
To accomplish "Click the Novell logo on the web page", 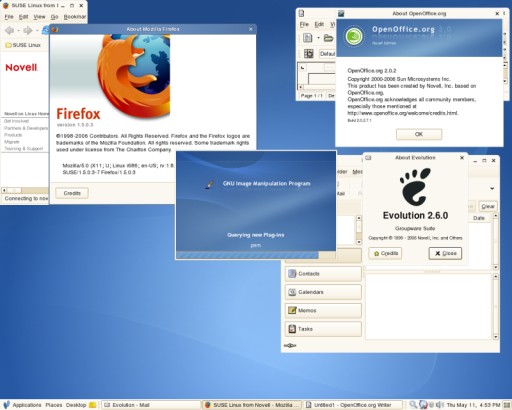I will click(x=22, y=67).
